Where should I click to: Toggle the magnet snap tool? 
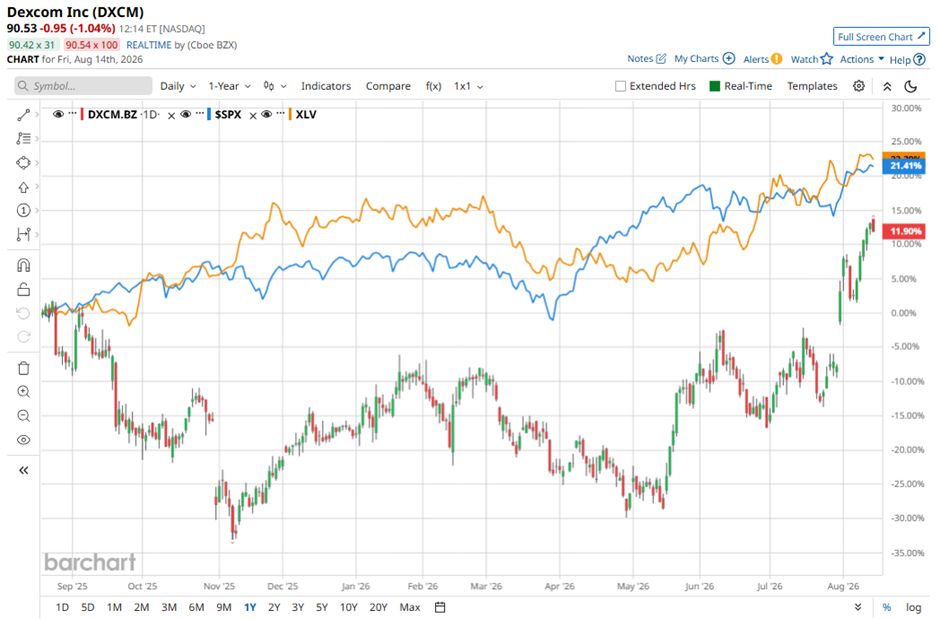(23, 265)
